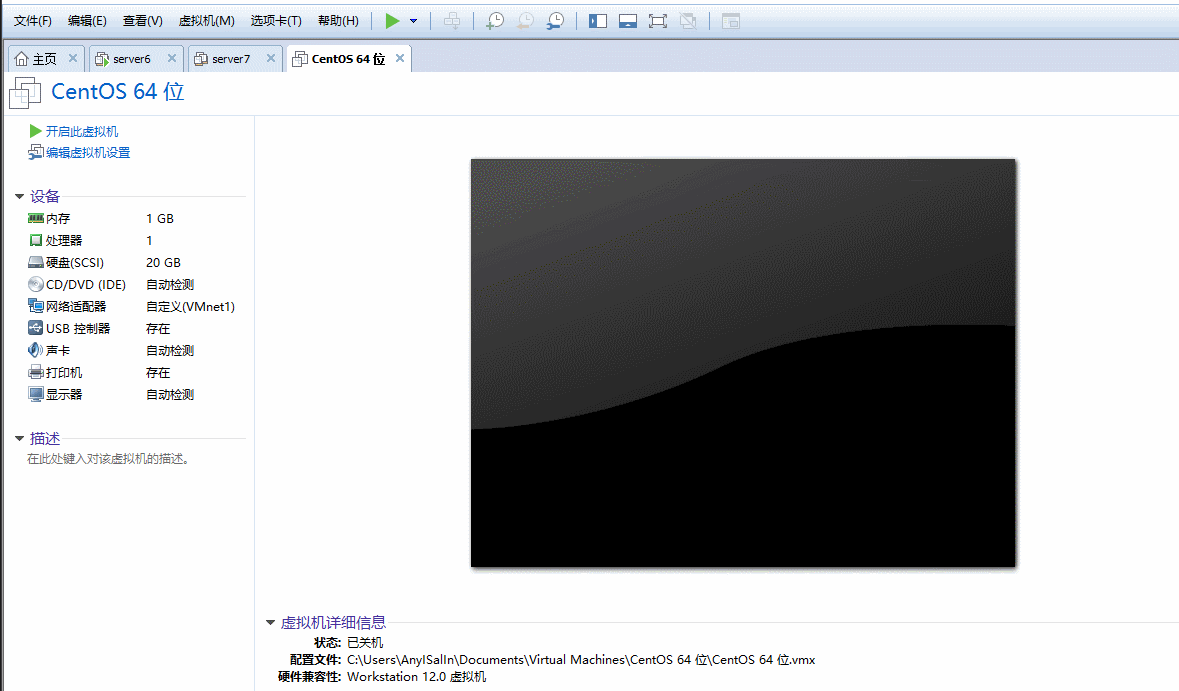Image resolution: width=1179 pixels, height=691 pixels.
Task: Open the 选项卡(T) menu
Action: point(276,21)
